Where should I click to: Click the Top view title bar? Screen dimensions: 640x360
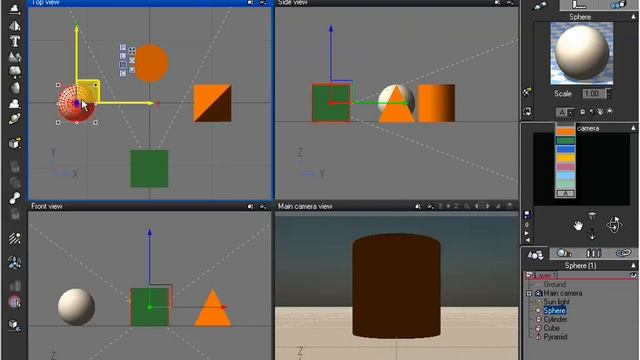150,3
